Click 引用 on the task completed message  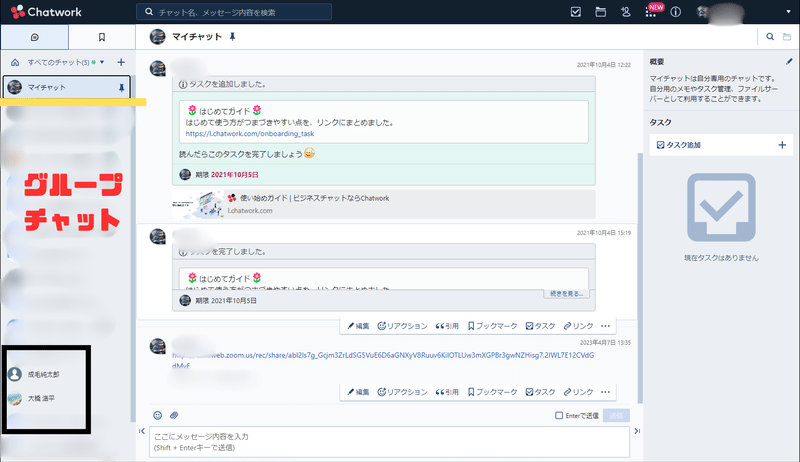[447, 326]
